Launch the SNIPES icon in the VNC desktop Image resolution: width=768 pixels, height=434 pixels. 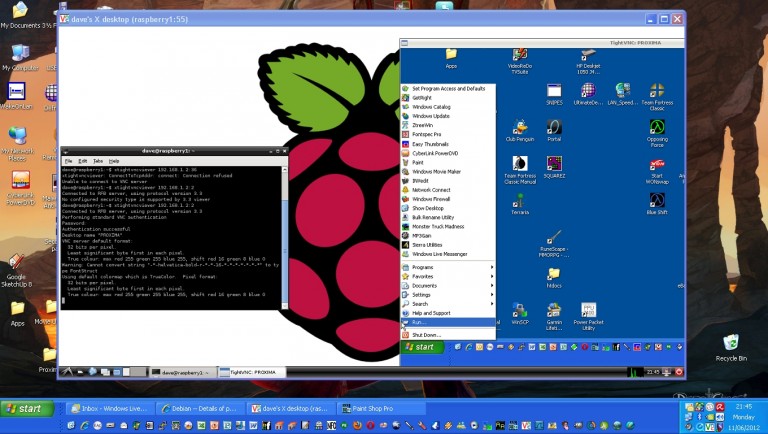(x=554, y=94)
